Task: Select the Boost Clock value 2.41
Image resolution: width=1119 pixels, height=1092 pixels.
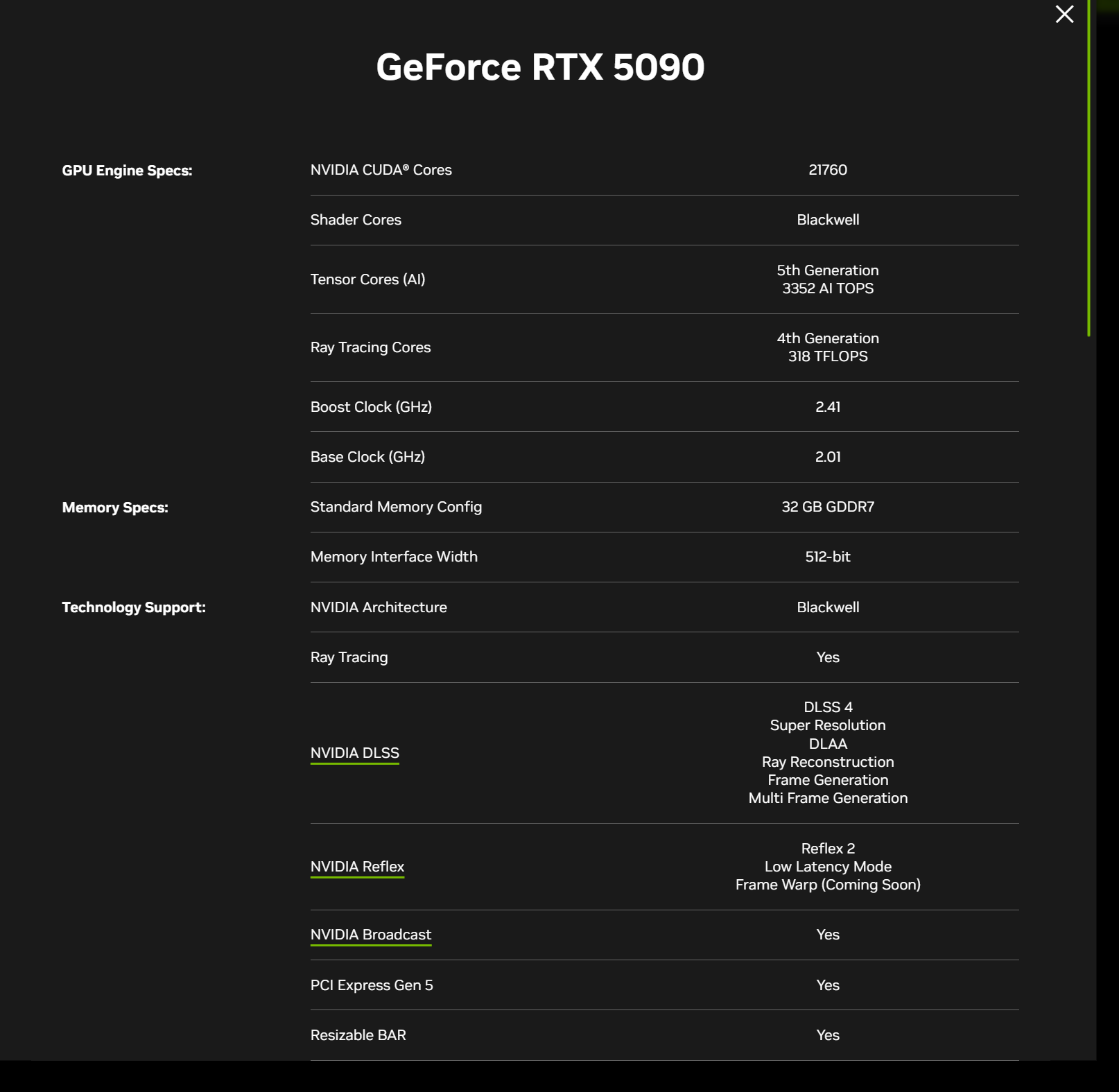Action: coord(829,408)
